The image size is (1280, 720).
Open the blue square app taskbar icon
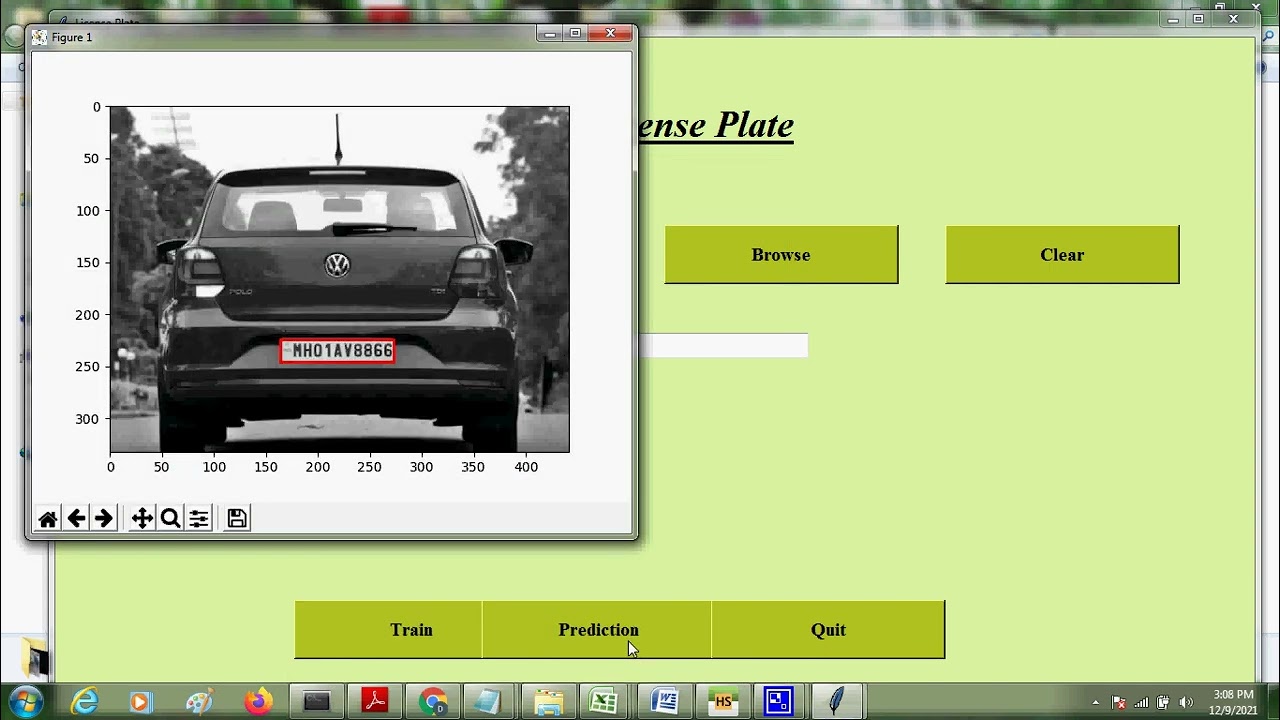779,702
